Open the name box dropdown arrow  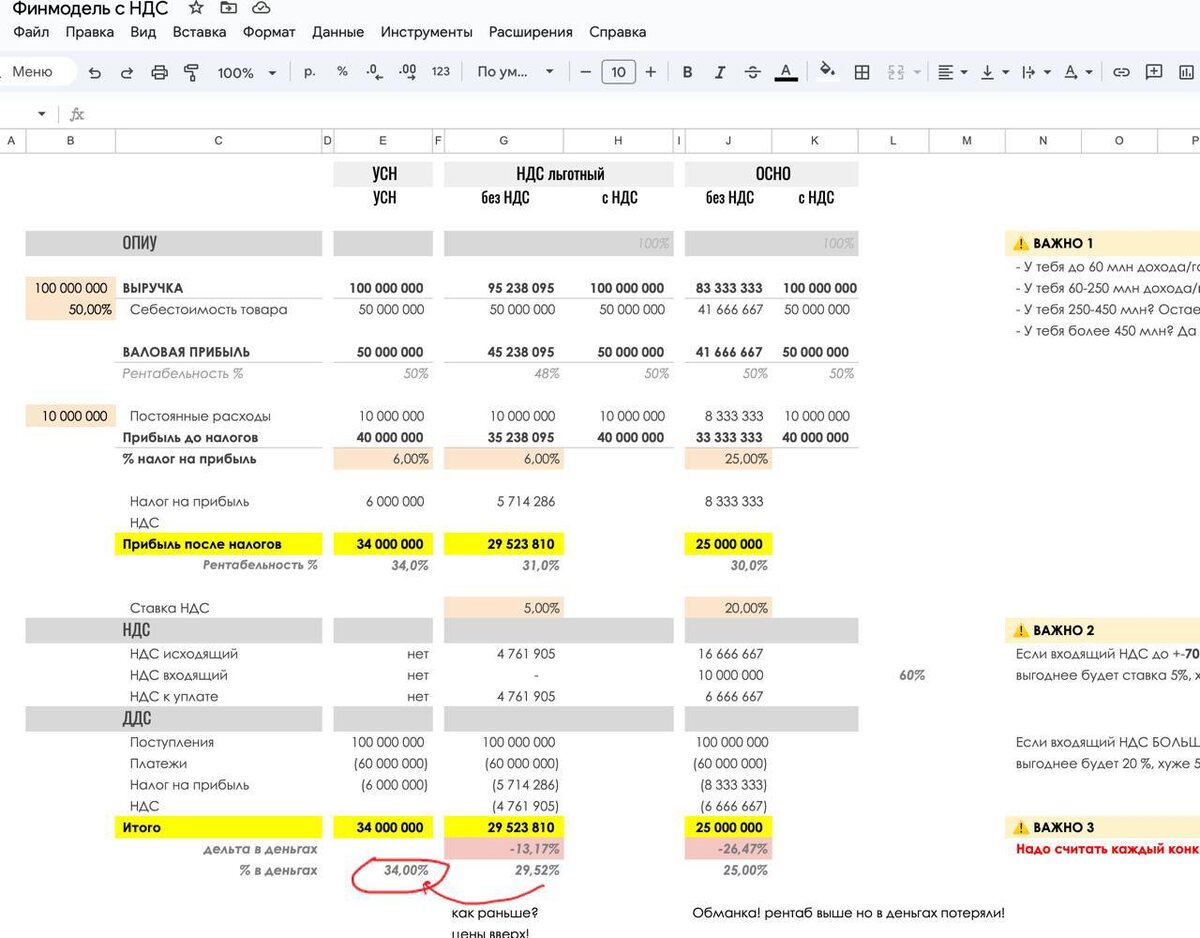(x=41, y=114)
